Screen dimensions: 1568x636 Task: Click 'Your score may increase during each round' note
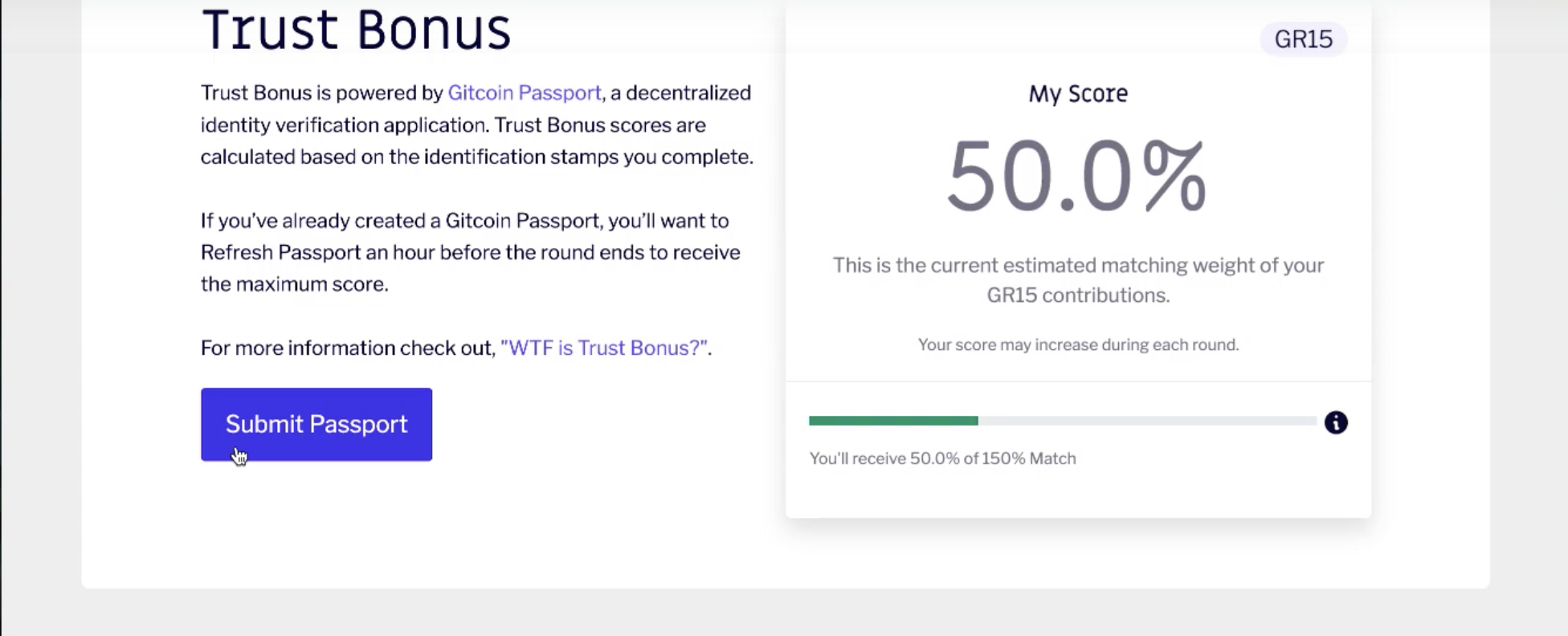pyautogui.click(x=1078, y=344)
